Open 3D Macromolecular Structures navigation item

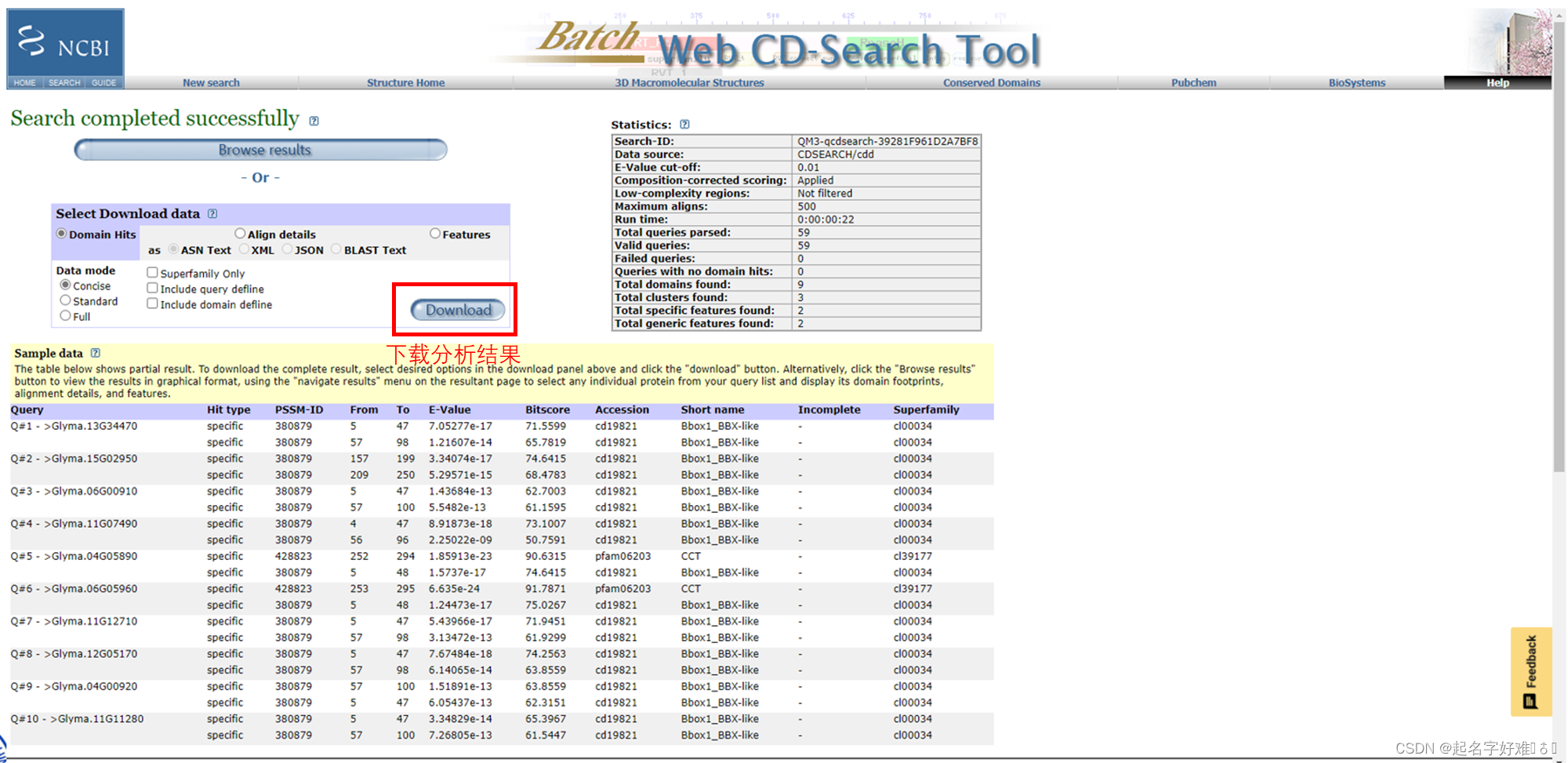click(689, 82)
